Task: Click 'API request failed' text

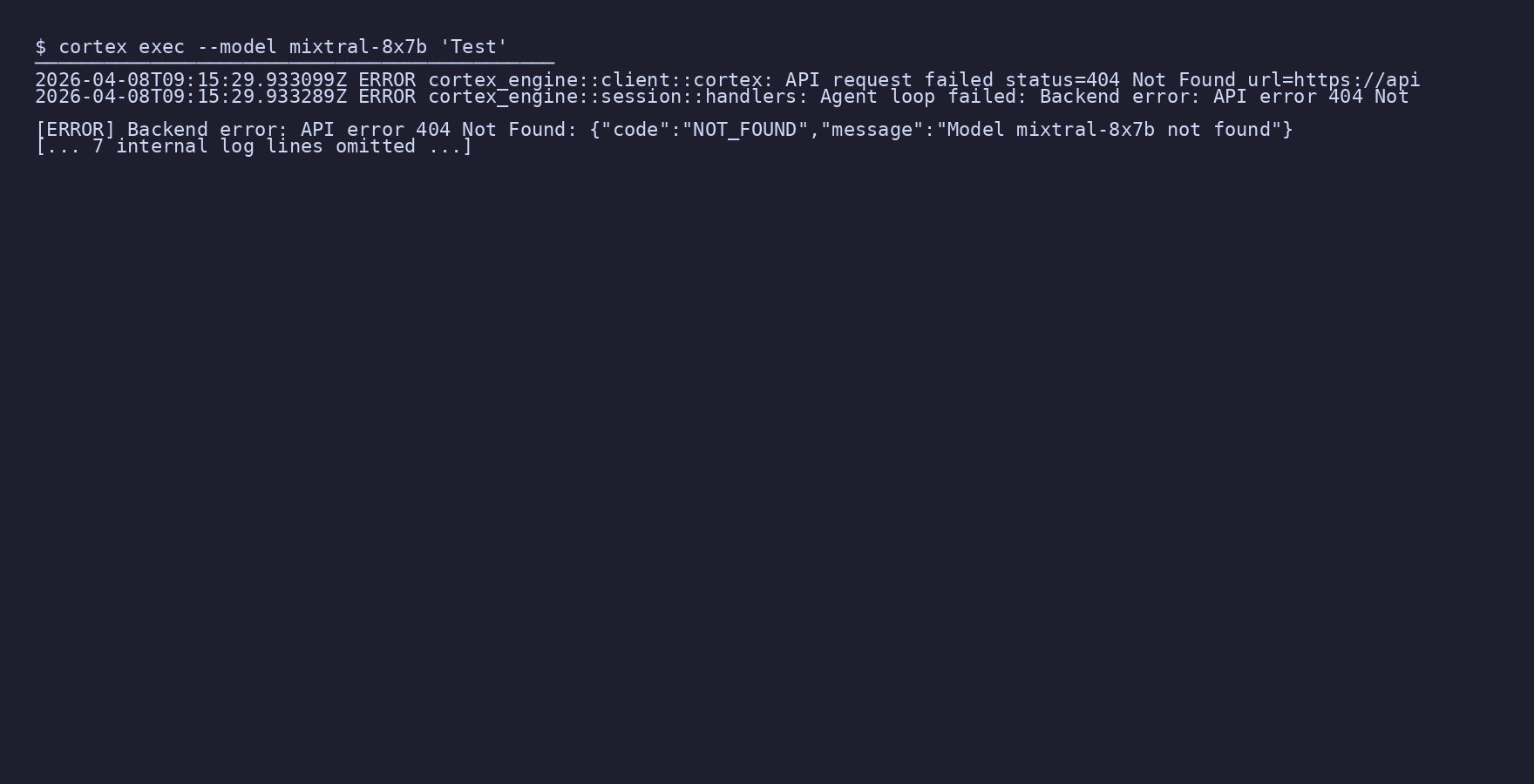Action: (889, 80)
